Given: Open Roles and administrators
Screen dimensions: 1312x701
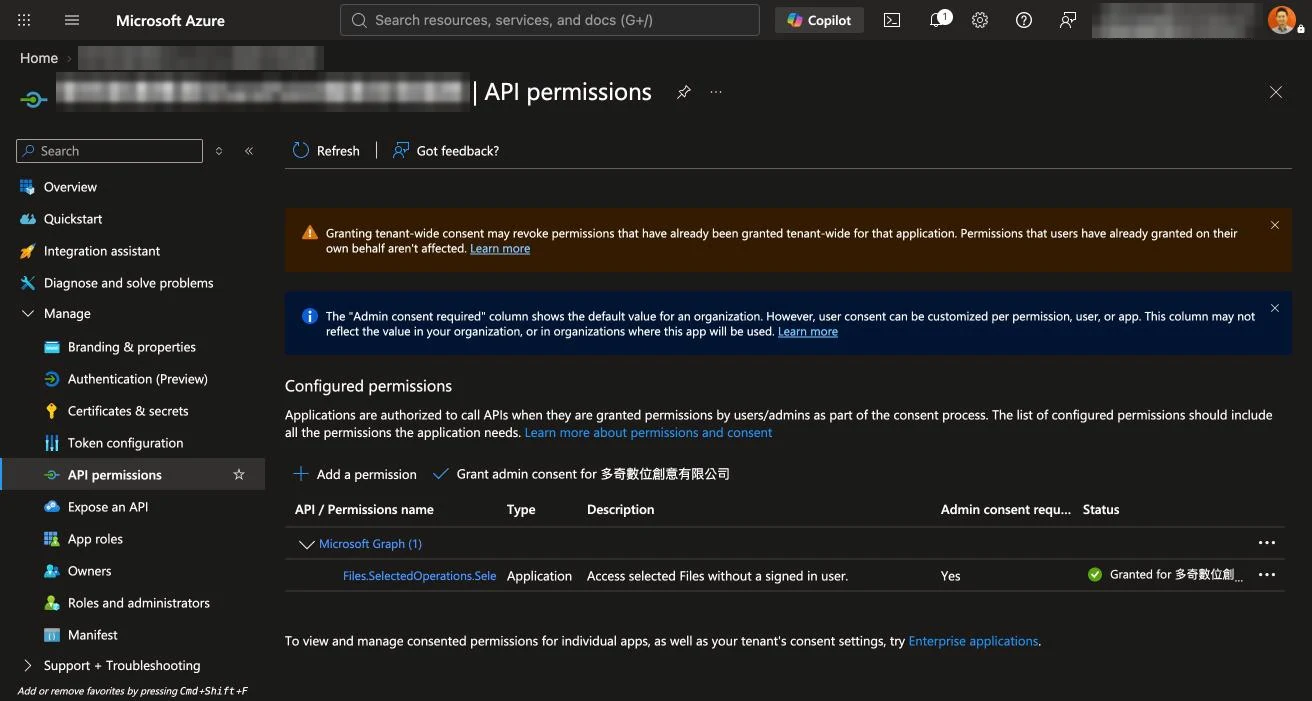Looking at the screenshot, I should click(139, 603).
